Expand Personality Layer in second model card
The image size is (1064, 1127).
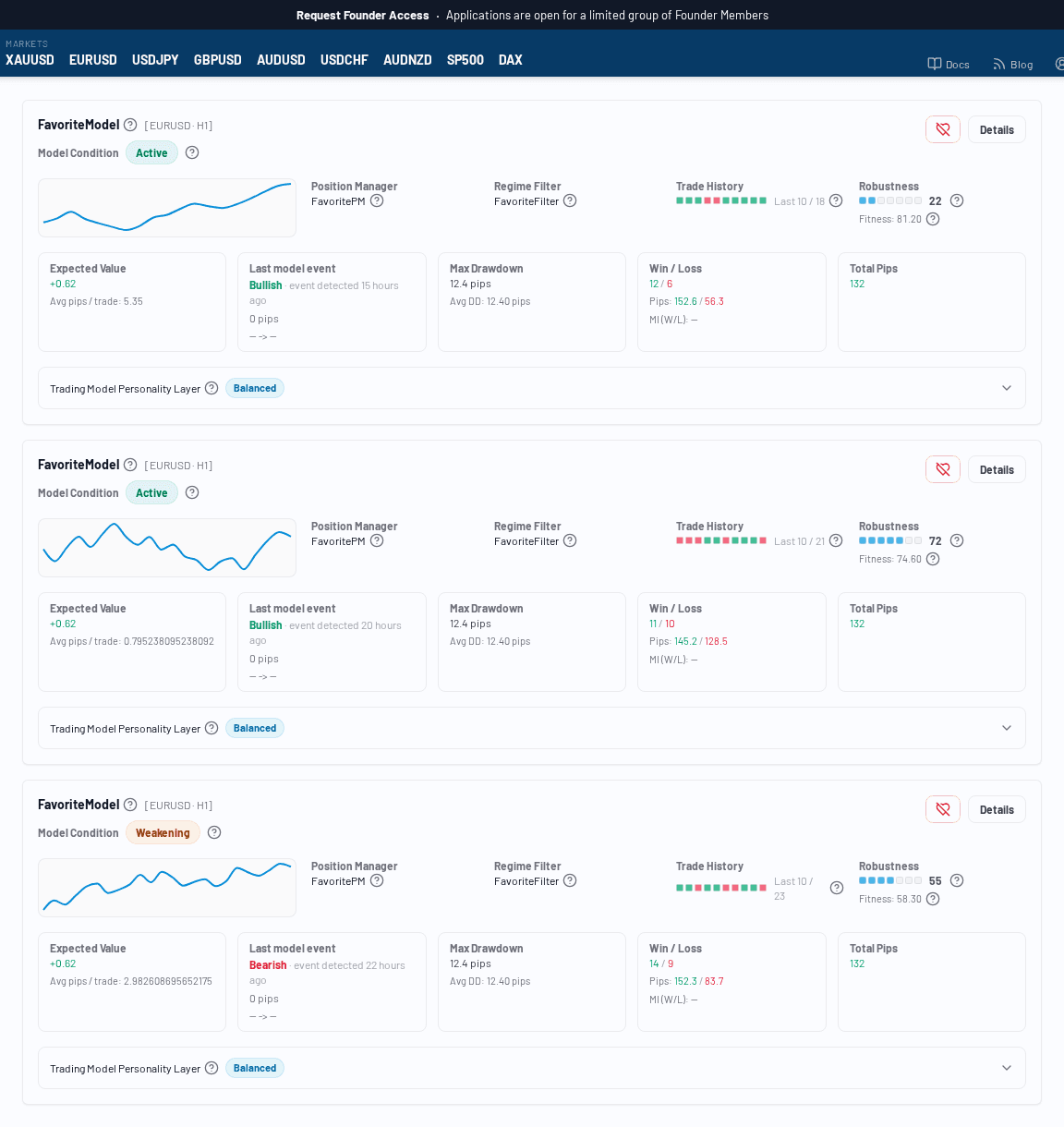(x=1007, y=728)
